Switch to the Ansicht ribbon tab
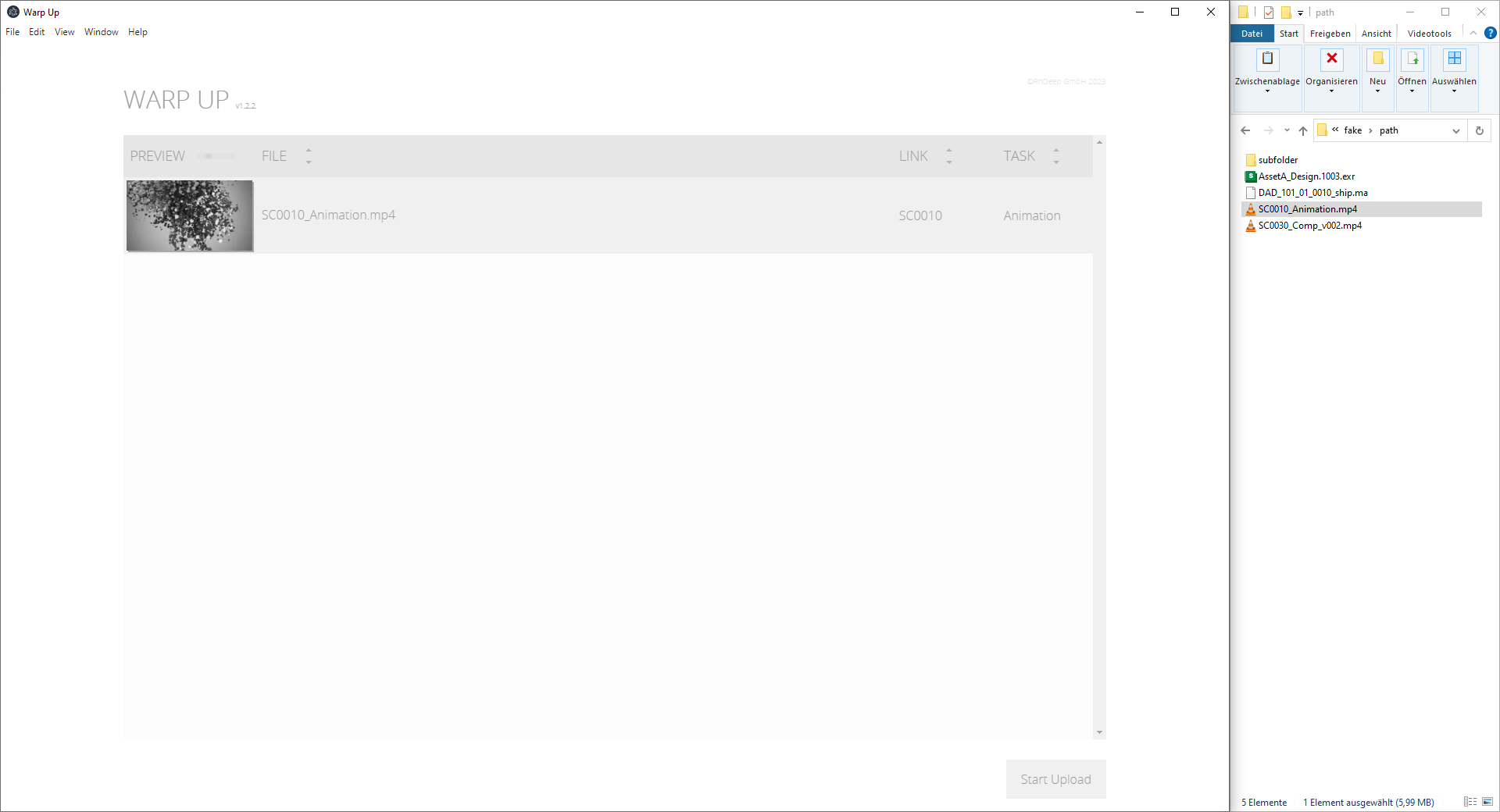The image size is (1500, 812). [1376, 34]
